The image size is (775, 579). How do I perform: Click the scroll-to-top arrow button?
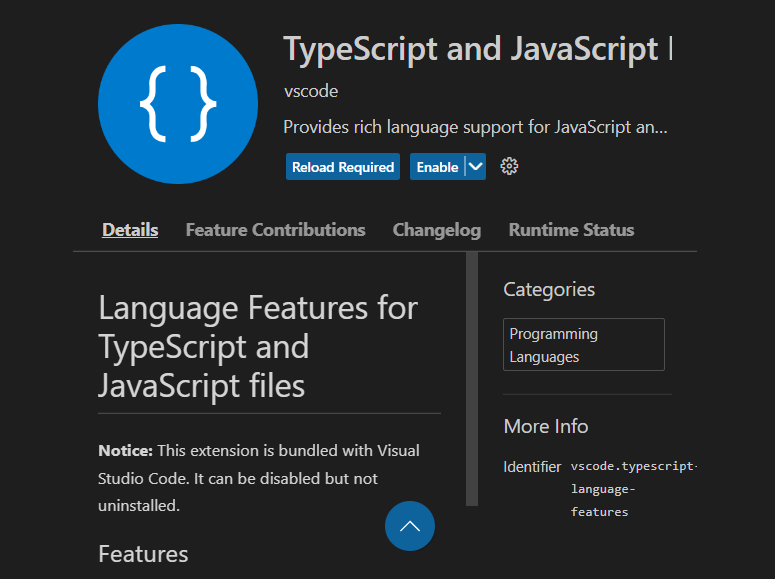coord(410,526)
